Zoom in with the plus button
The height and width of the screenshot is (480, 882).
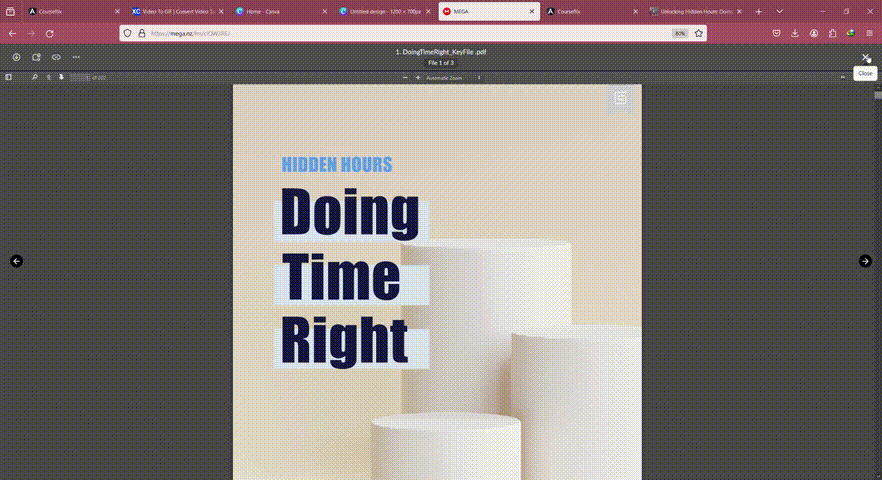(418, 78)
